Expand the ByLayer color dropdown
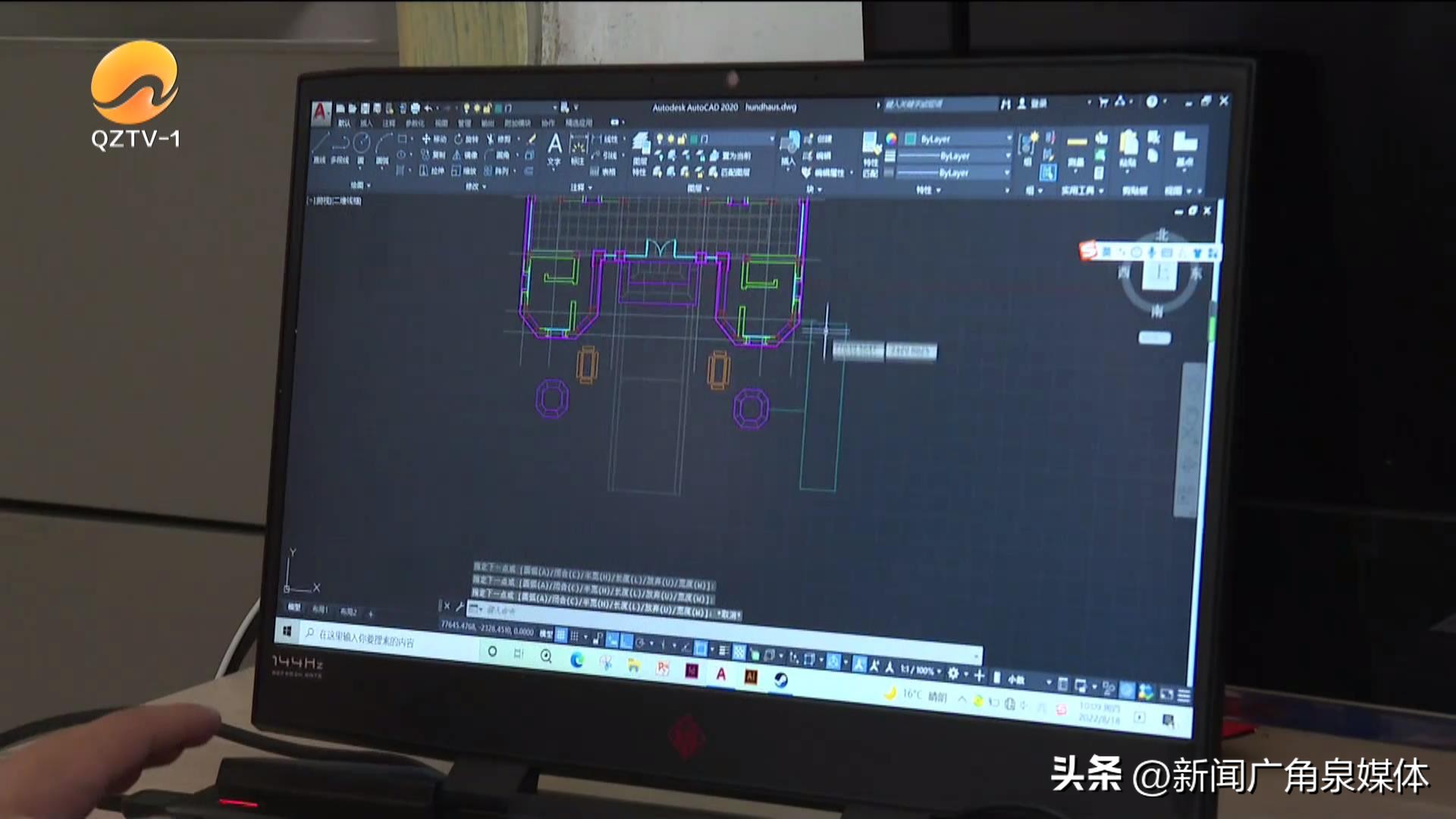This screenshot has height=819, width=1456. (1009, 139)
